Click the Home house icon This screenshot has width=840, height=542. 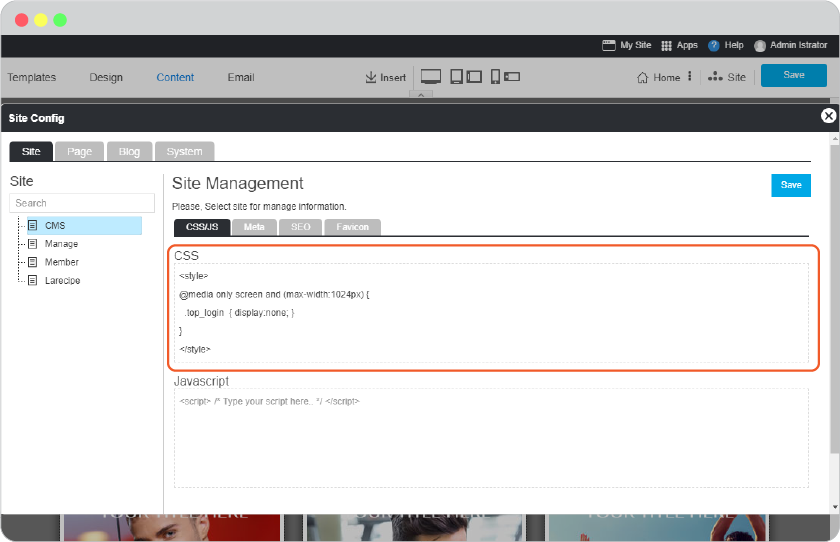pos(643,78)
